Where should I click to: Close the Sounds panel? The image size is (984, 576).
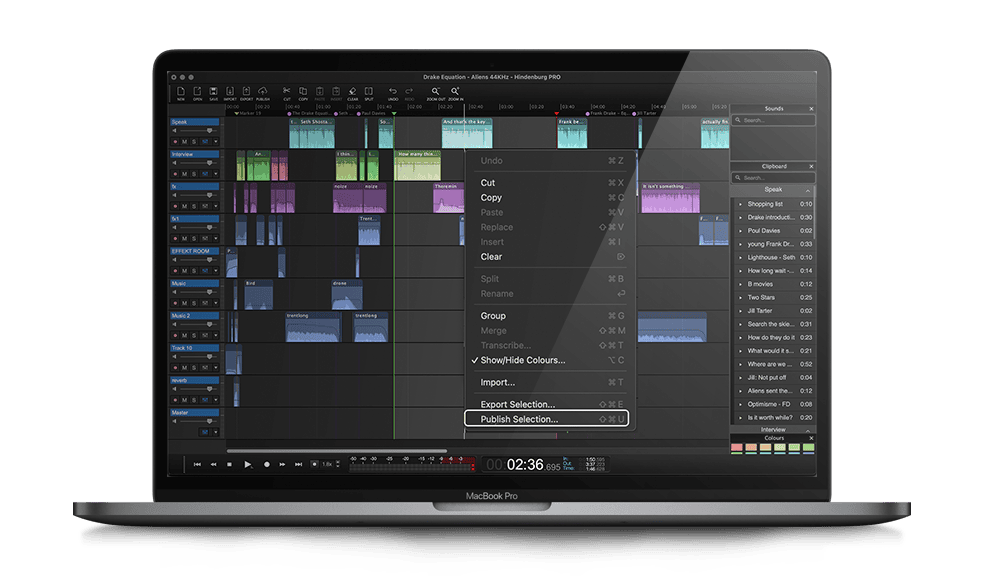[811, 109]
